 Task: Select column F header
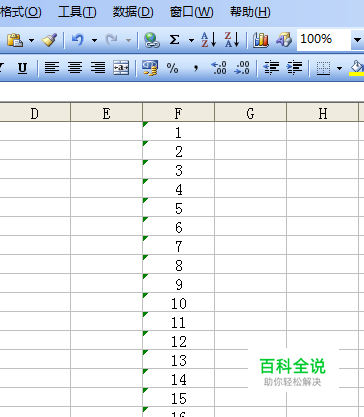point(178,113)
